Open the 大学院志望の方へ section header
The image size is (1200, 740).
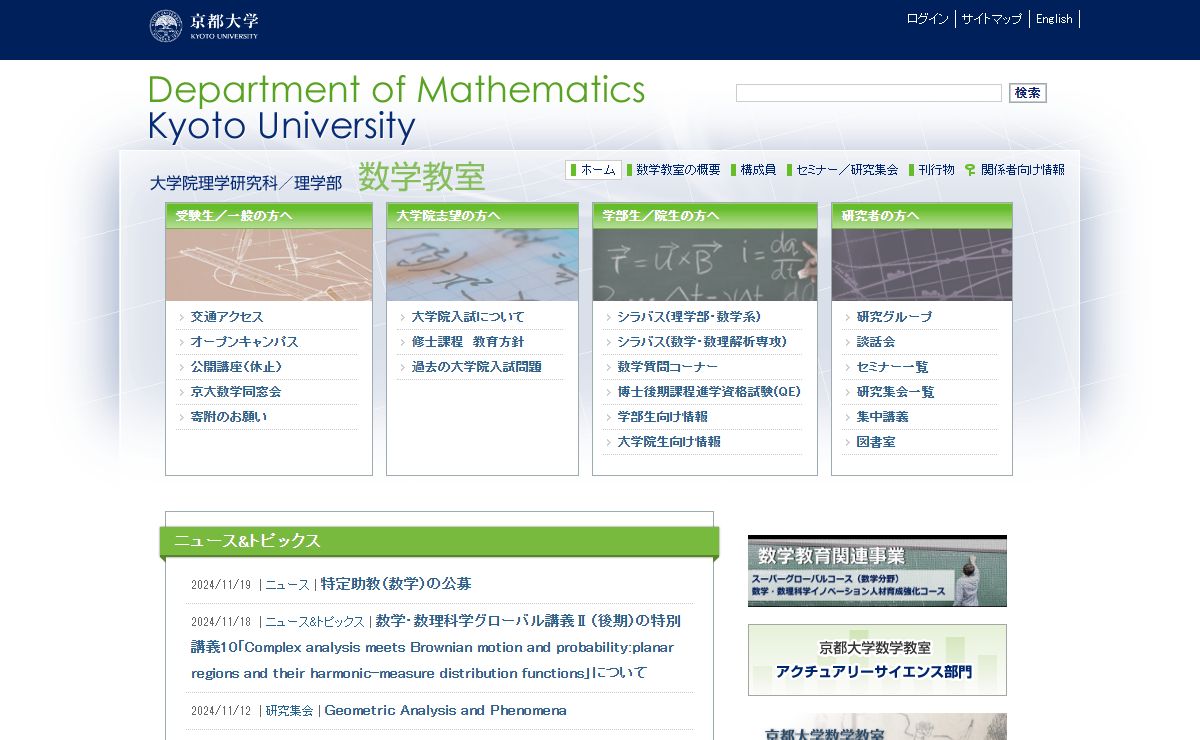click(x=482, y=216)
